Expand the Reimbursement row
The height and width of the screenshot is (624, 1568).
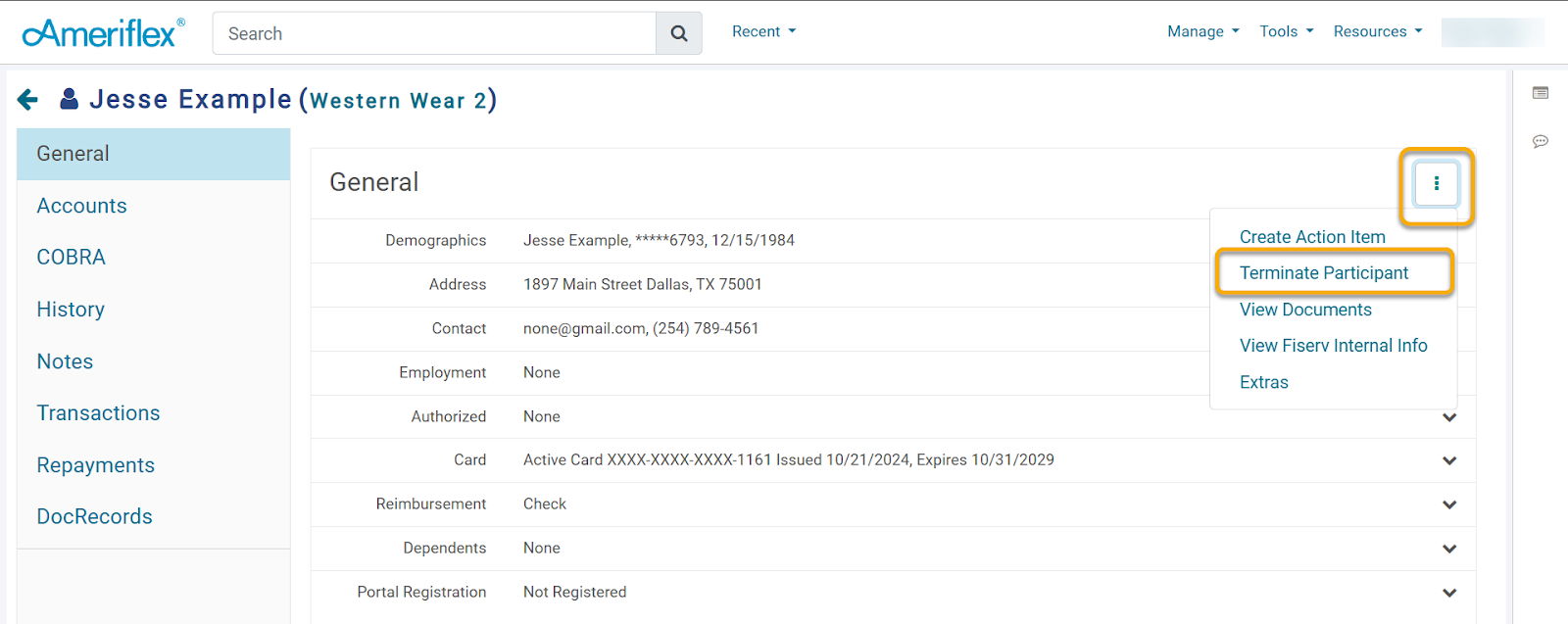click(1449, 504)
